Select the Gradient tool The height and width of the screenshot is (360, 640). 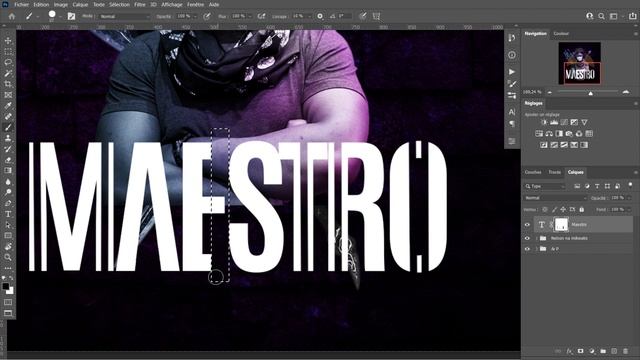(x=8, y=171)
